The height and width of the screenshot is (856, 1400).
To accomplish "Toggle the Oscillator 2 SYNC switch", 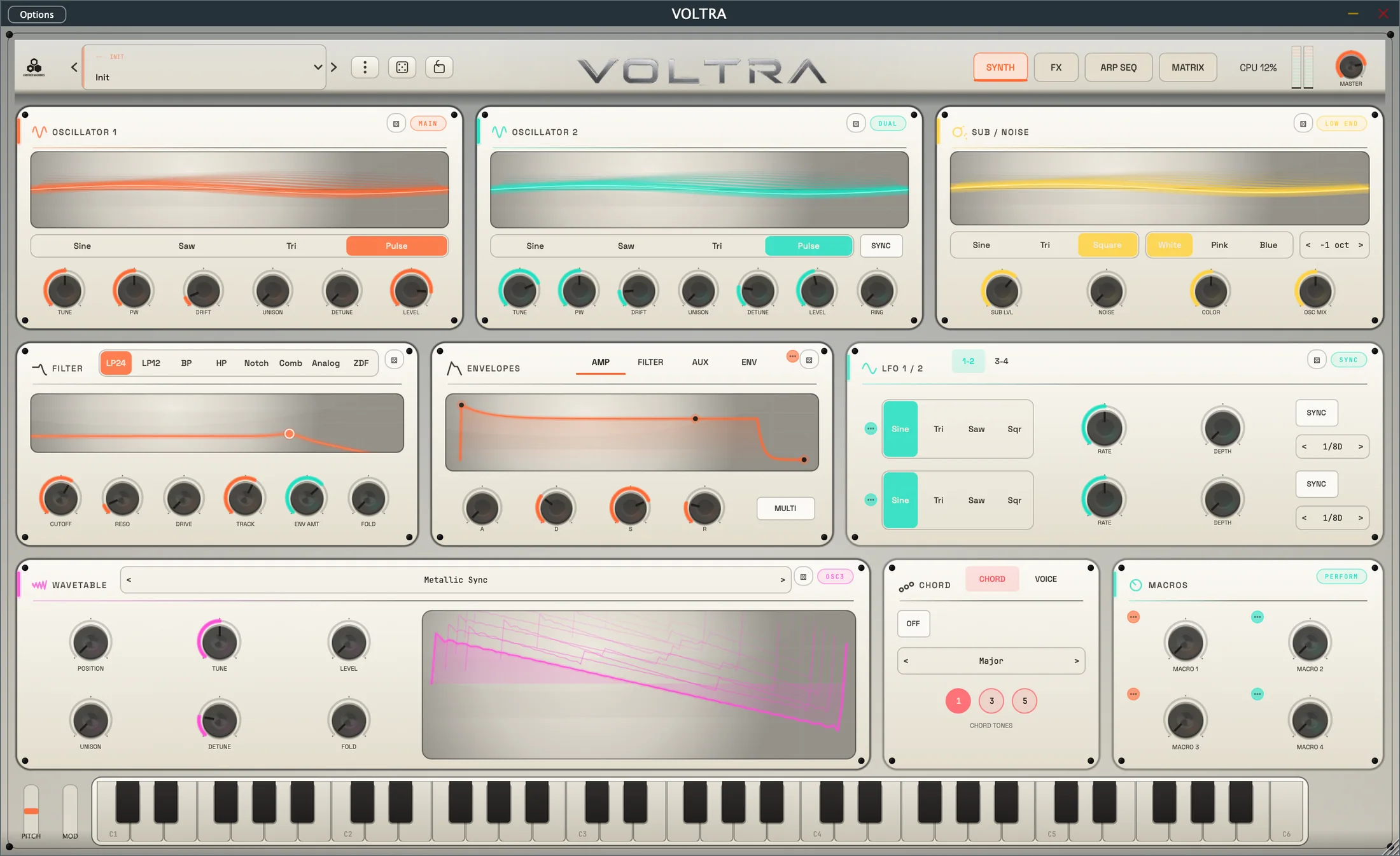I will 881,246.
